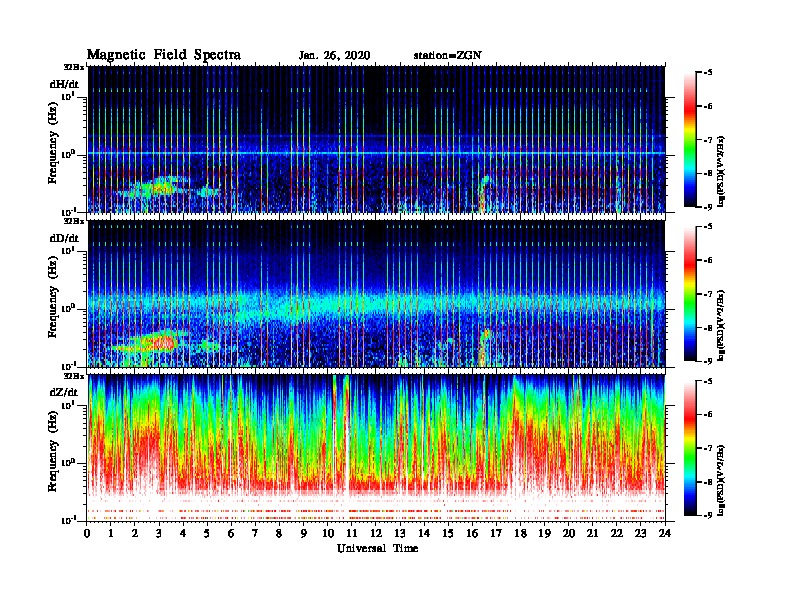Click the dD/dt panel color bar
Viewport: 792px width, 612px height.
(x=690, y=294)
